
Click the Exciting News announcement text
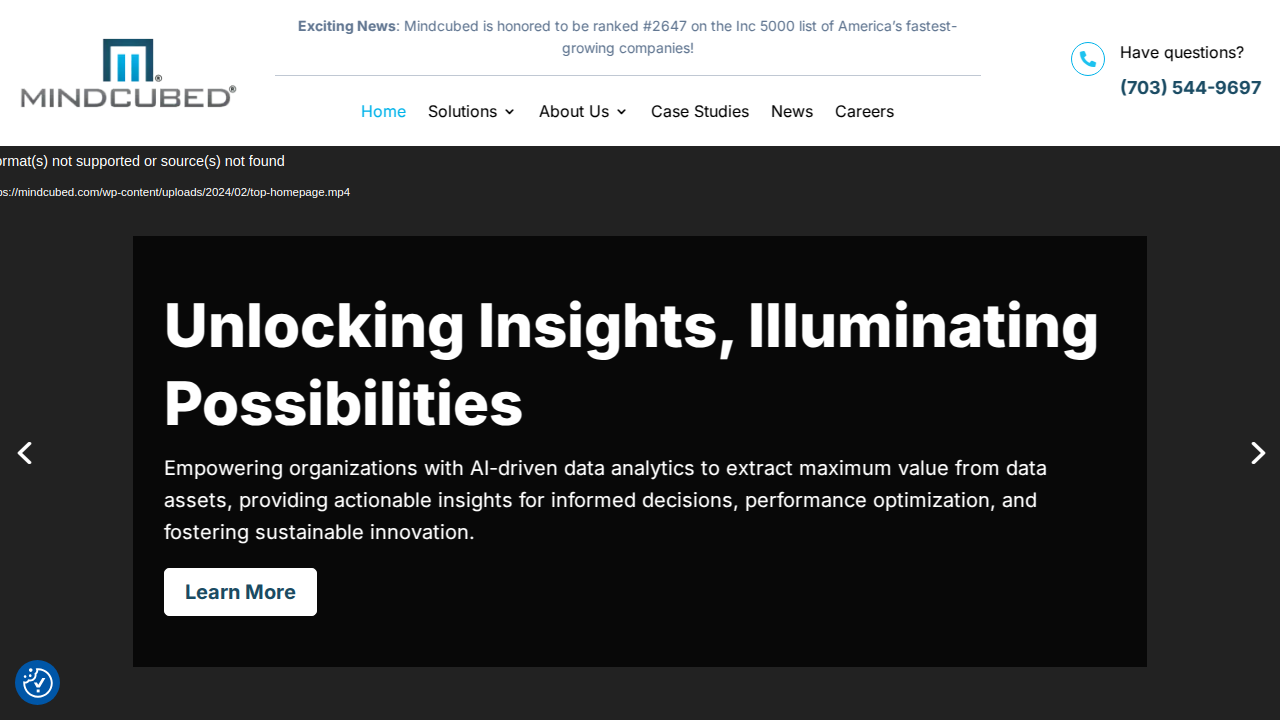tap(627, 37)
